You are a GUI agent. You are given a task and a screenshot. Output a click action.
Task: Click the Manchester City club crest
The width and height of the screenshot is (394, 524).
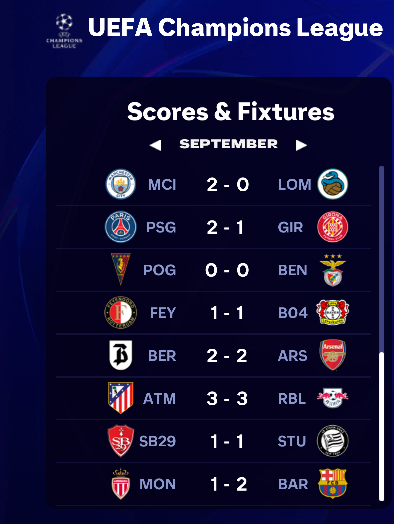[x=121, y=184]
